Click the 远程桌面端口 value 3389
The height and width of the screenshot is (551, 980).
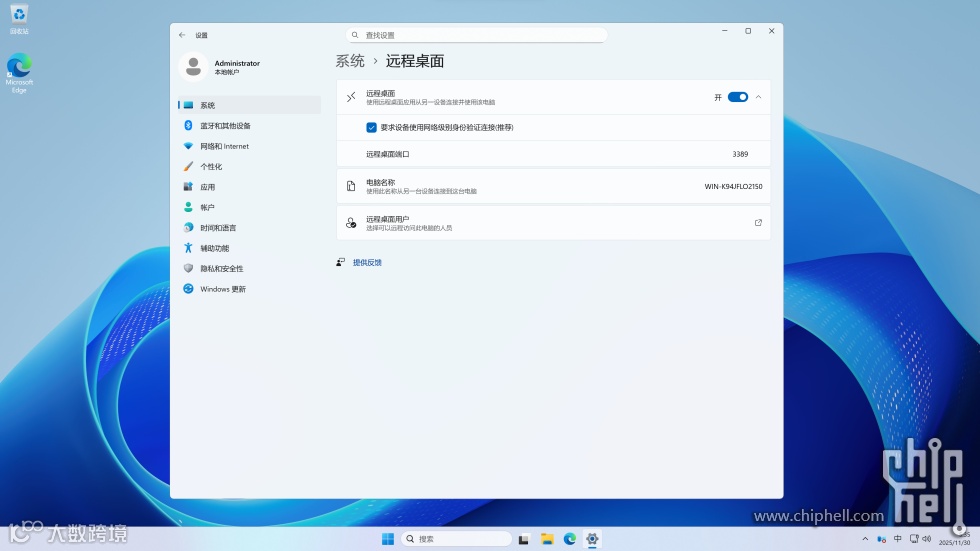[x=740, y=154]
